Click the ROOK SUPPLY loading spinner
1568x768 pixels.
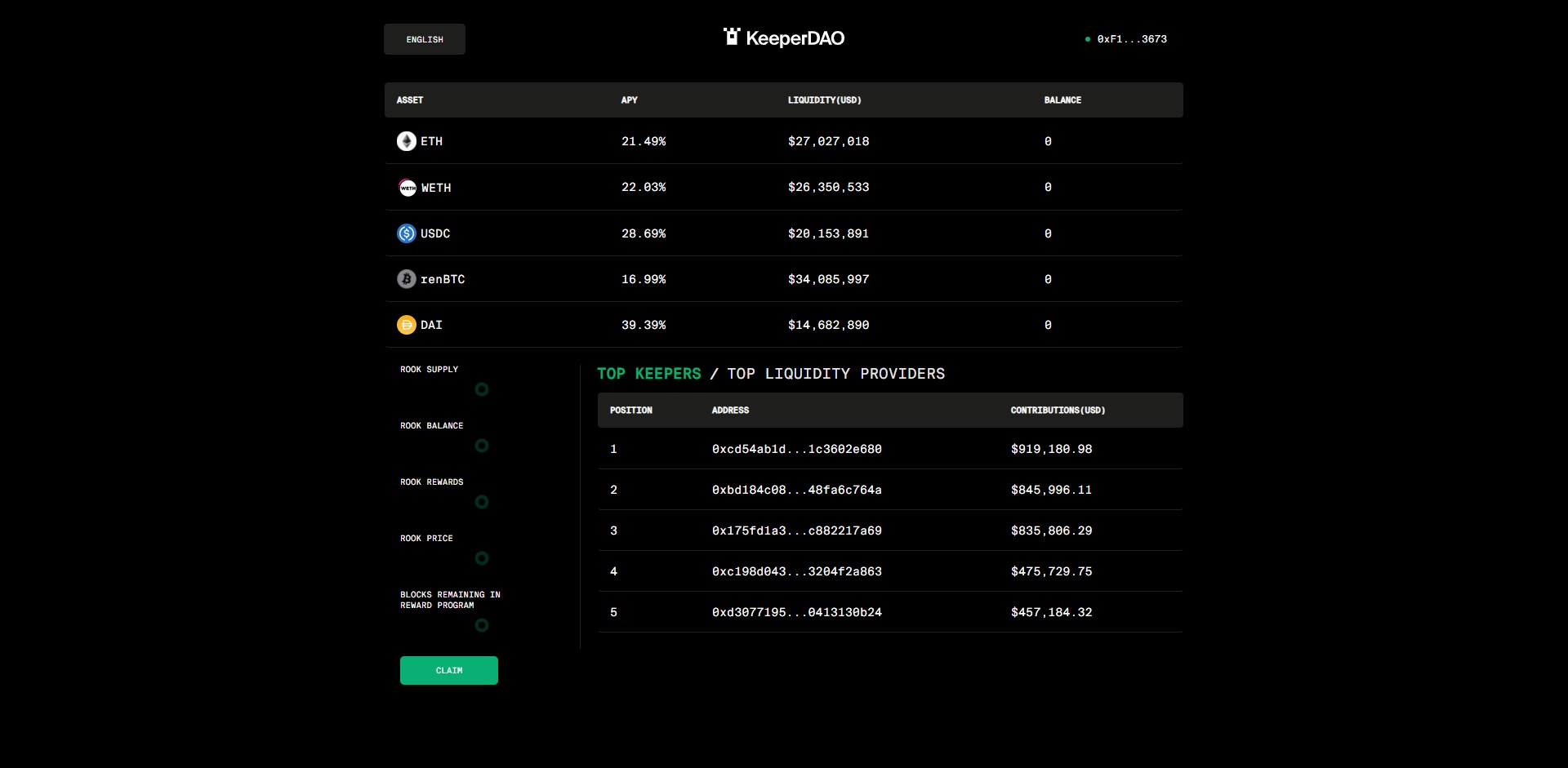482,389
